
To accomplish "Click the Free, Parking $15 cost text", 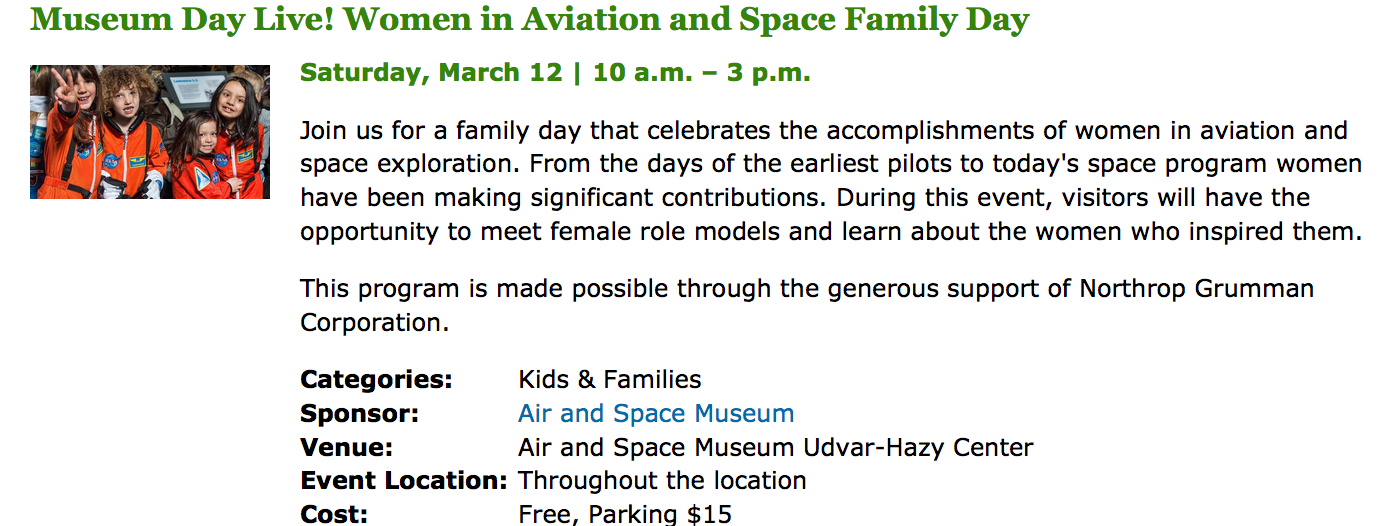I will click(624, 514).
